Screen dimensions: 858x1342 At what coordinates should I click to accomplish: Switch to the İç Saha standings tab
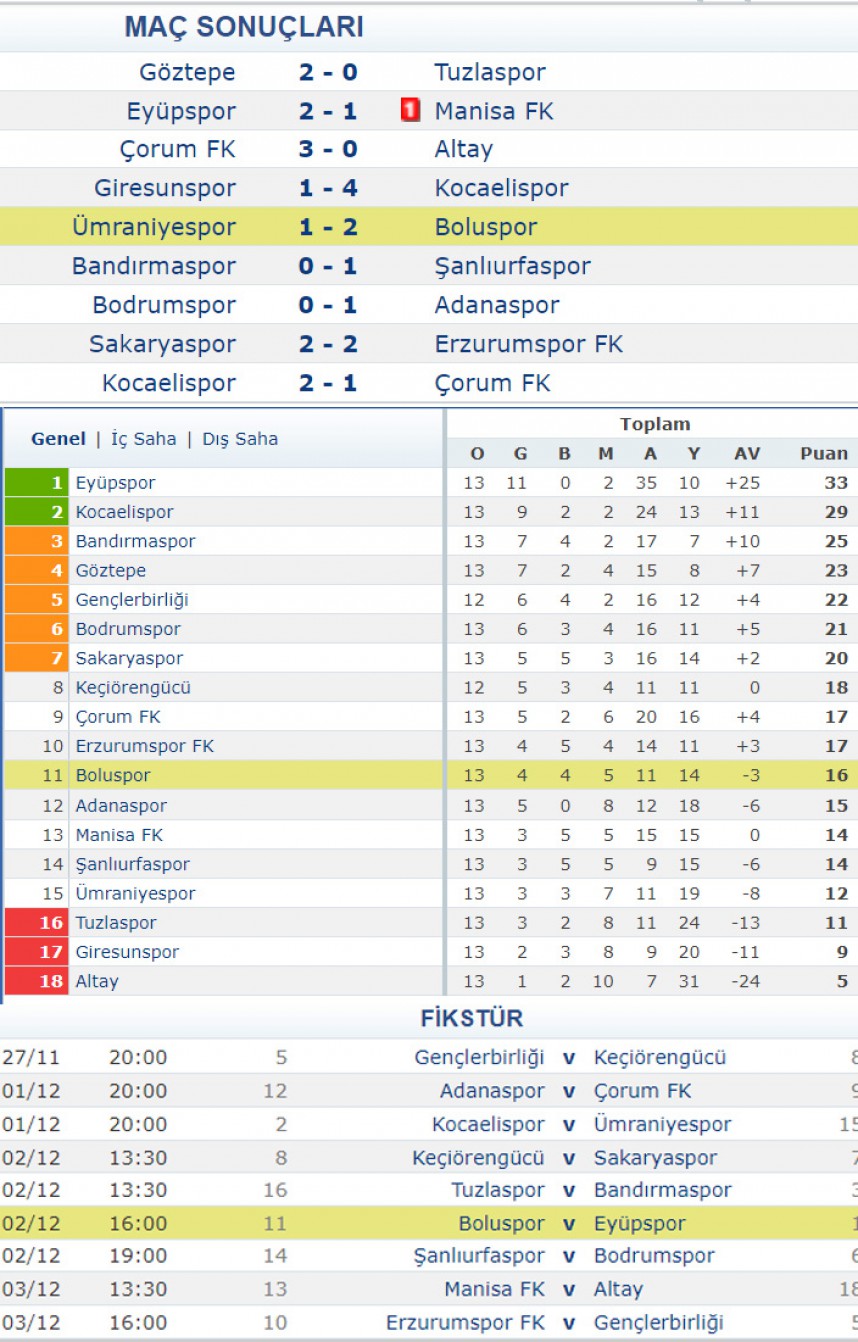click(143, 439)
